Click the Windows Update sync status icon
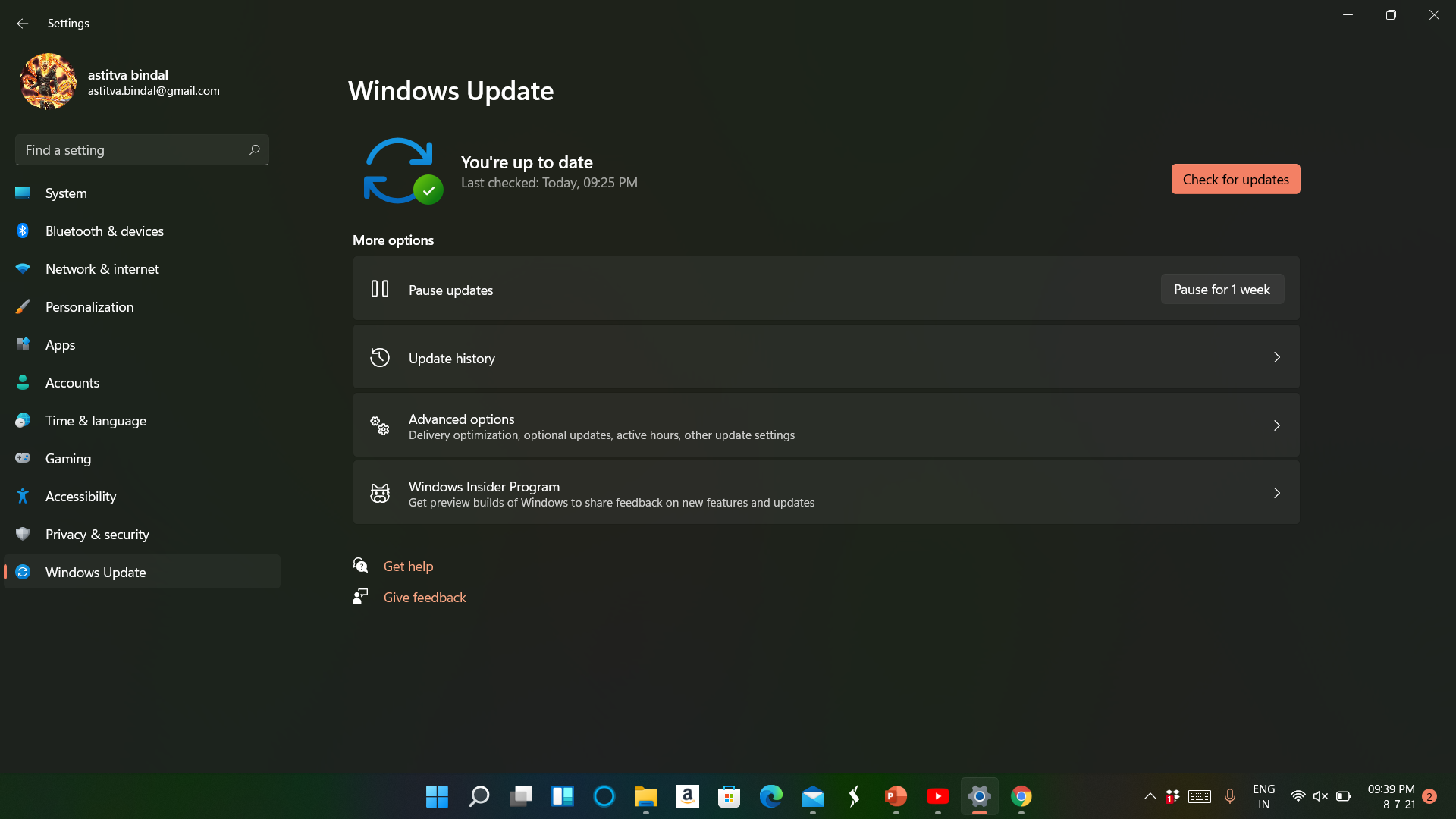 (x=403, y=171)
